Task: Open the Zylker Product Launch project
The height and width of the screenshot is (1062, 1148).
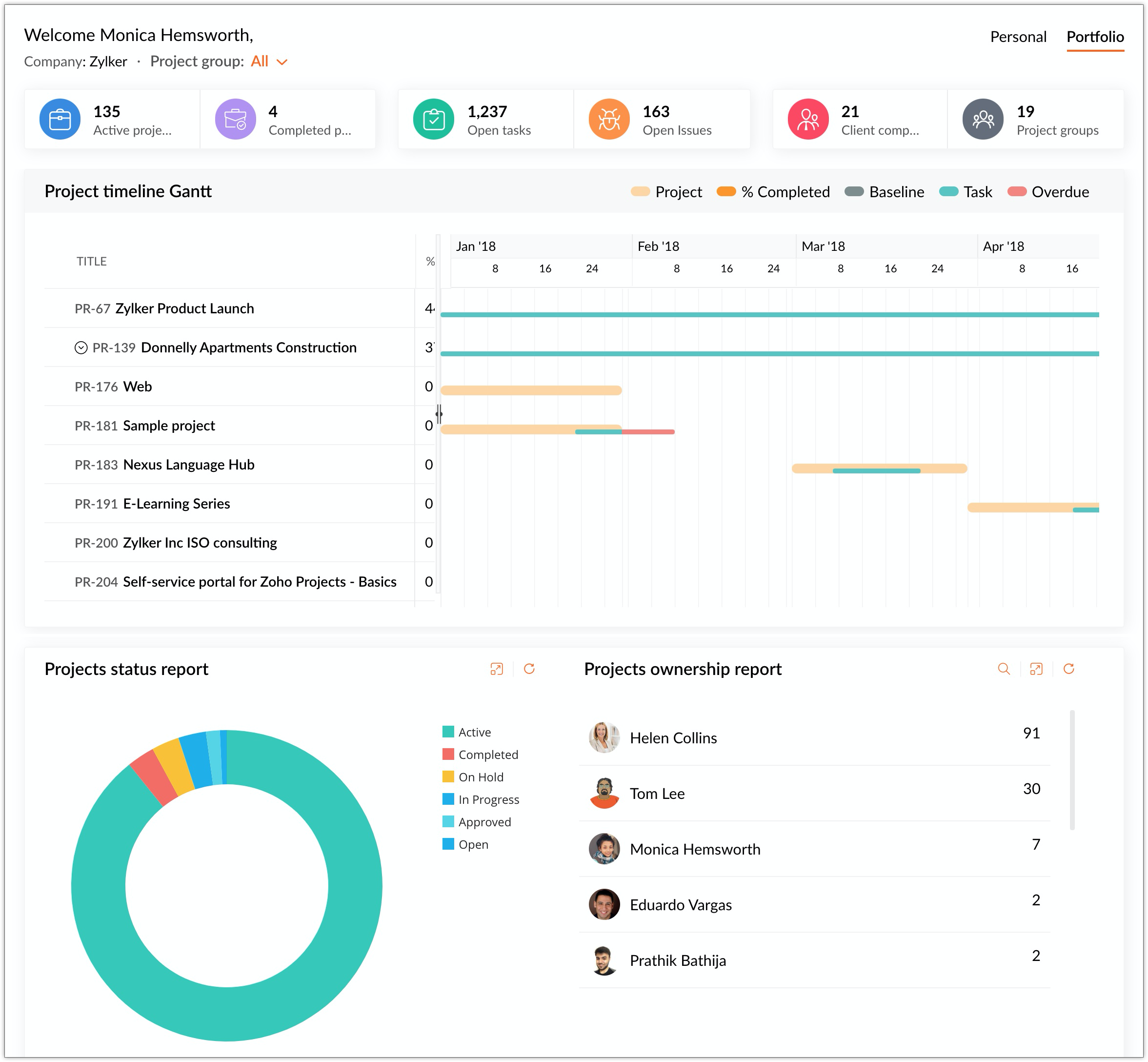Action: point(184,308)
